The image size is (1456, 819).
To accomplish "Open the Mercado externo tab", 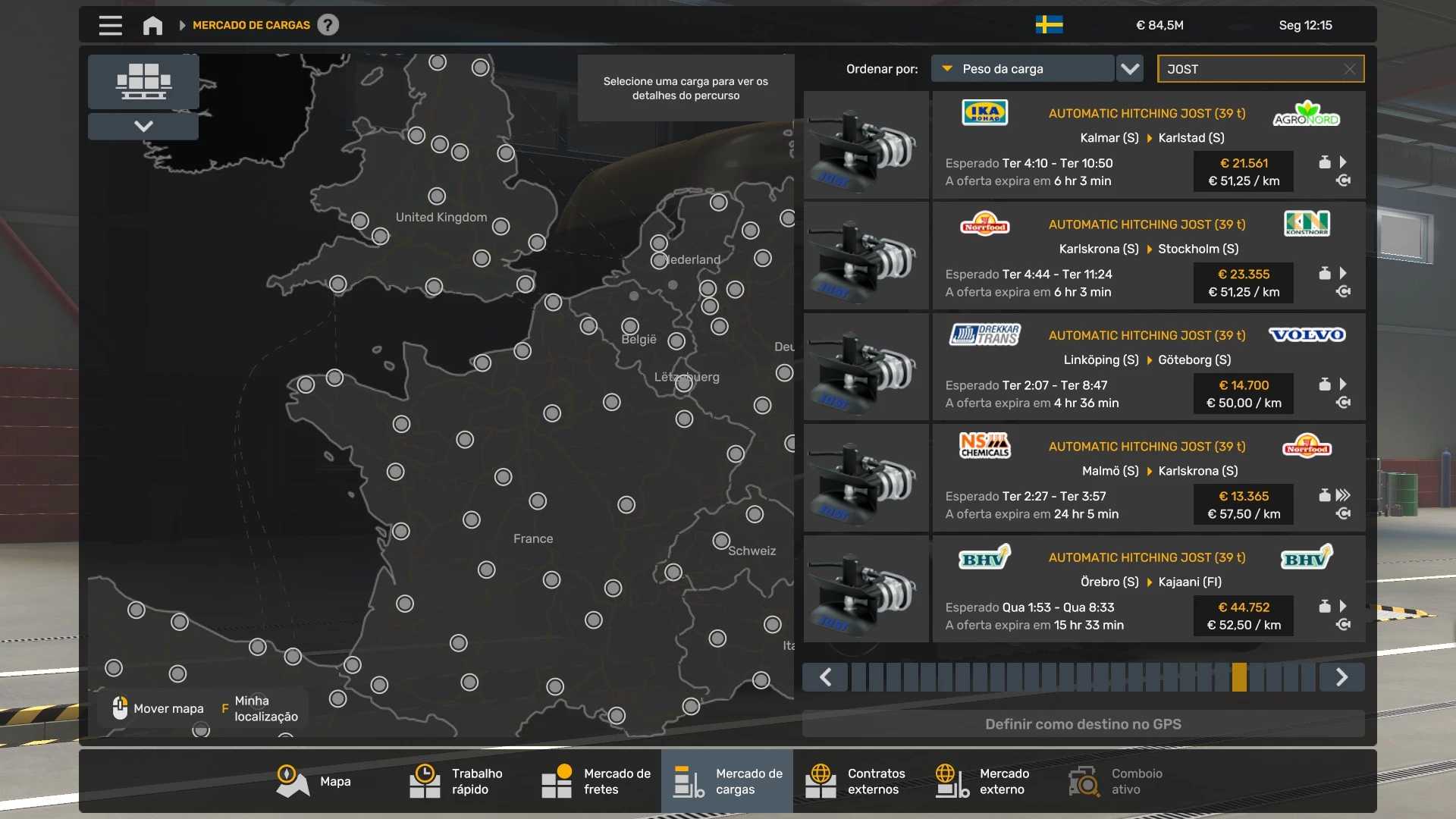I will coord(991,782).
